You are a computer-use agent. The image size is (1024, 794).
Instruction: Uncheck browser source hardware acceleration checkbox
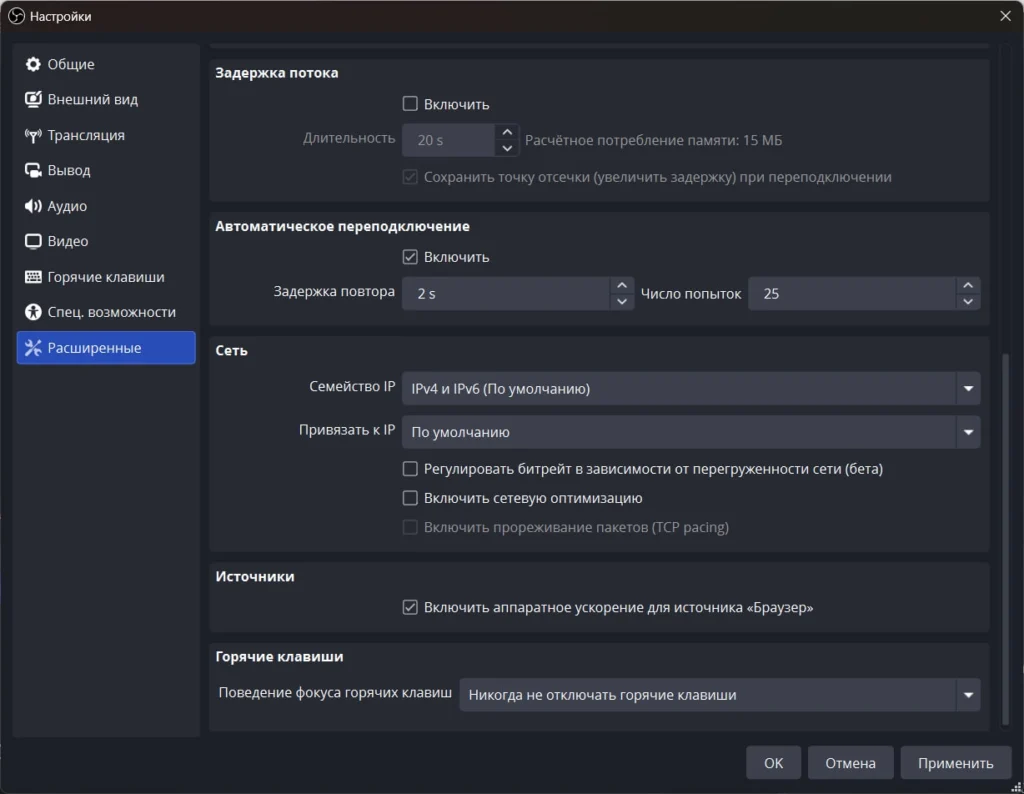[x=410, y=607]
